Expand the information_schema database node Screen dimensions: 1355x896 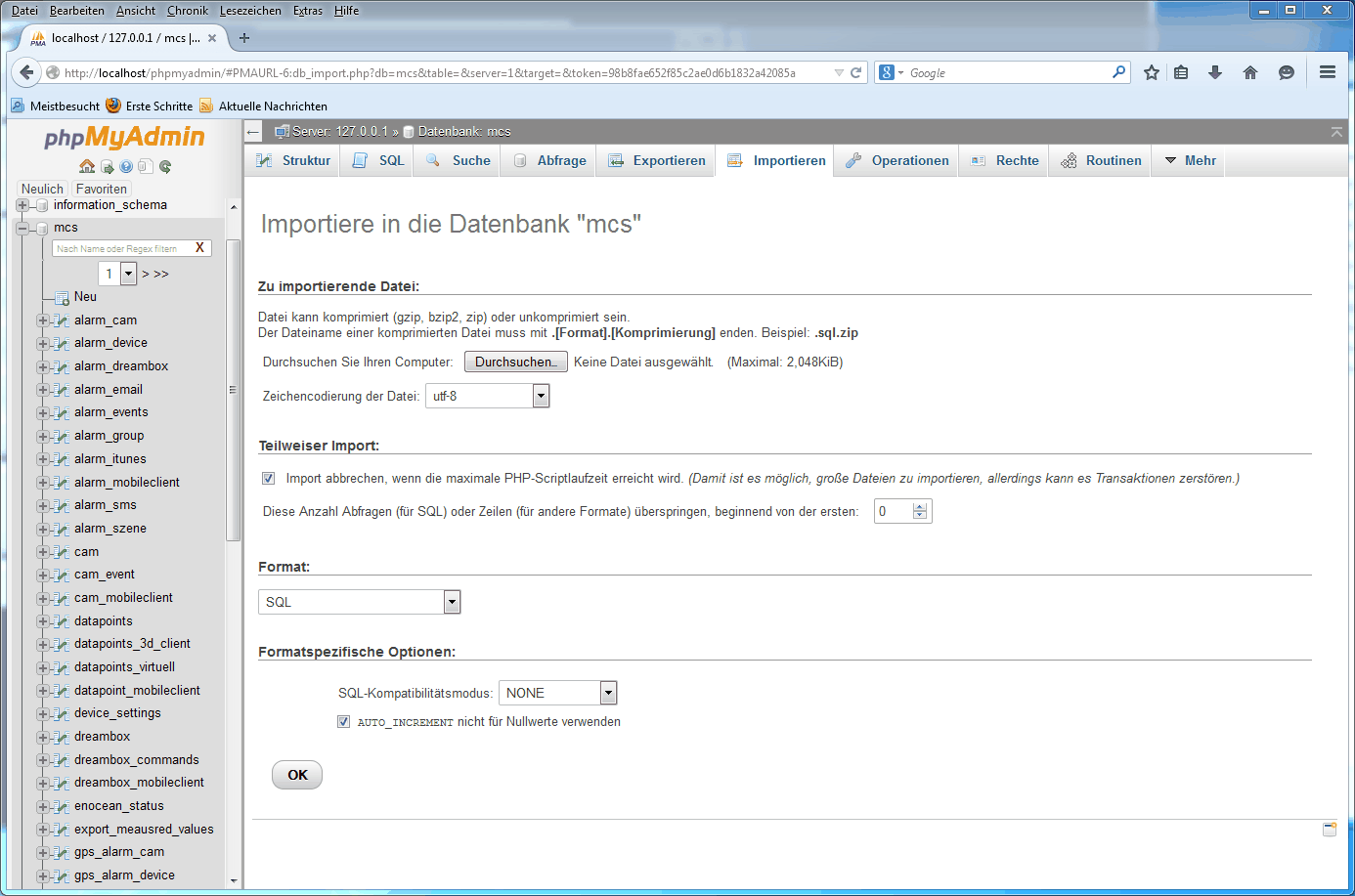click(22, 205)
